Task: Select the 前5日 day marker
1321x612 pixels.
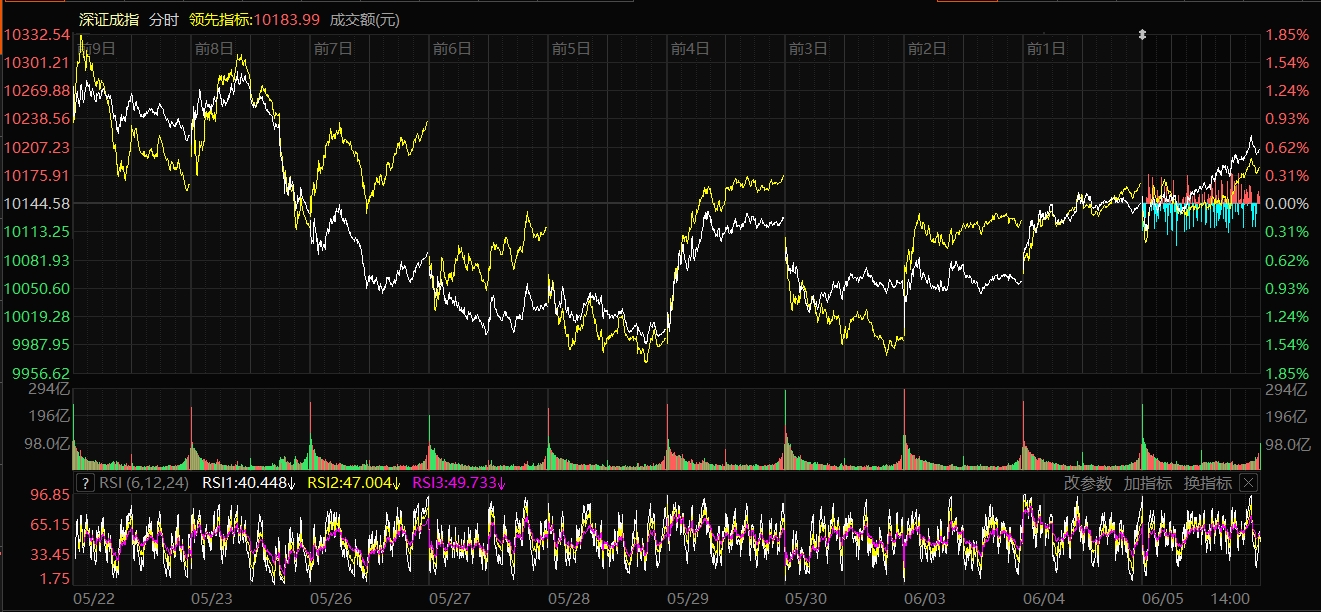Action: point(571,47)
